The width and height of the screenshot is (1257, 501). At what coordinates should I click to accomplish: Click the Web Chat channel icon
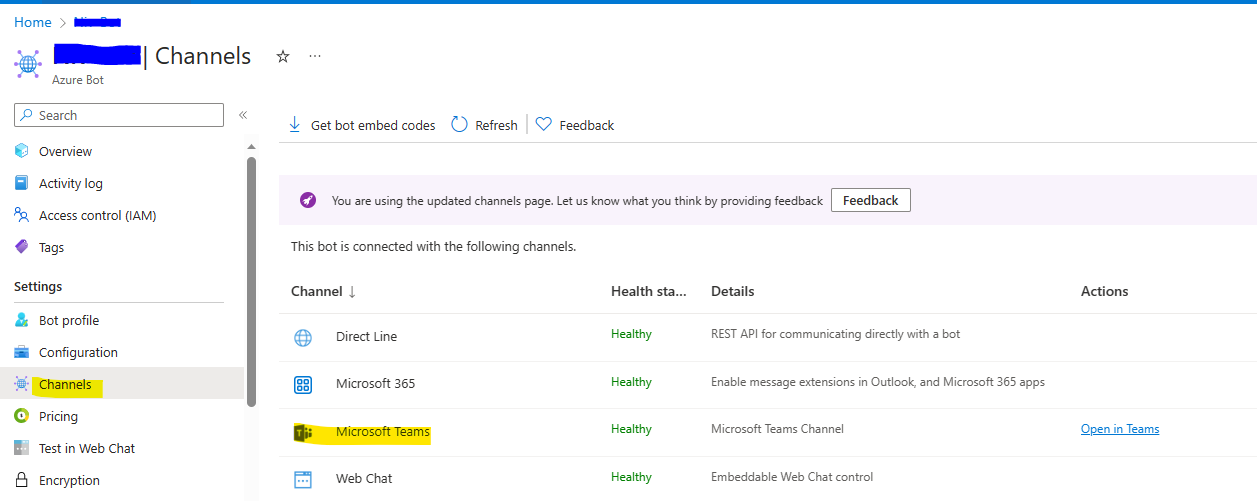303,479
